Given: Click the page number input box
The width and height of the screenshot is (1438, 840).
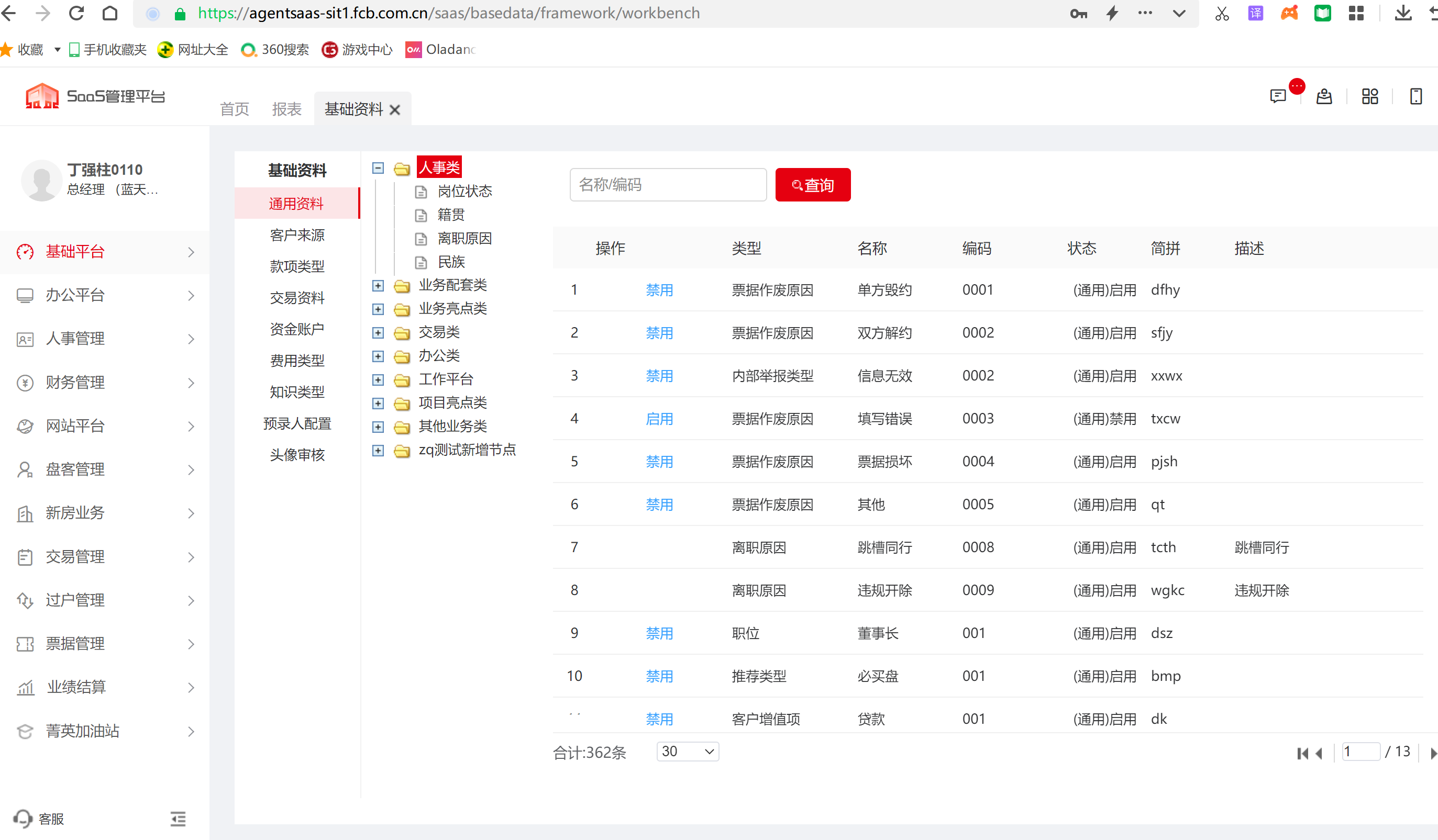Looking at the screenshot, I should tap(1360, 752).
